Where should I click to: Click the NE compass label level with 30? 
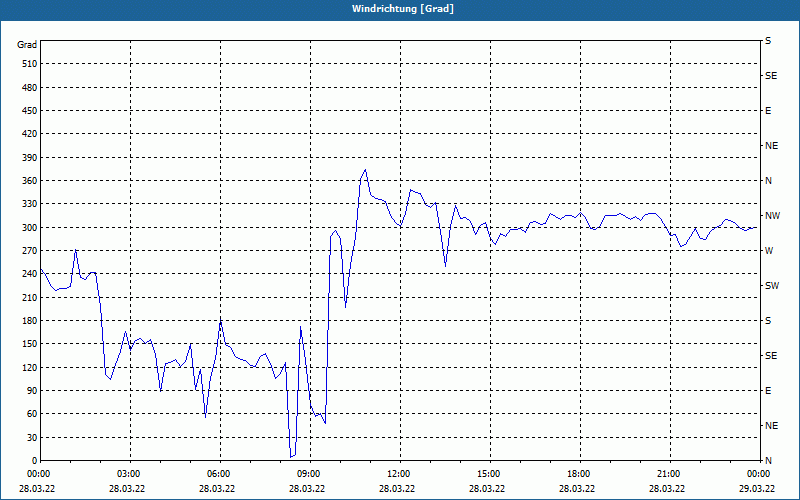tap(771, 426)
